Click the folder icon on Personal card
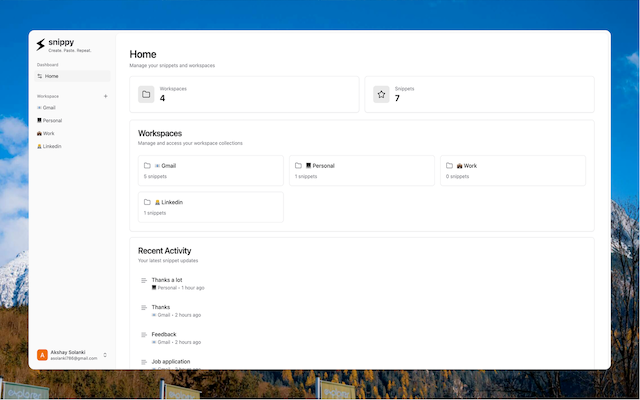This screenshot has width=640, height=400. pos(298,166)
